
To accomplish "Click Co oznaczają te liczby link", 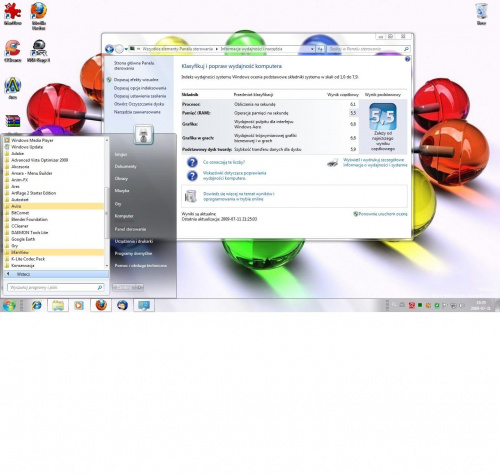I will pos(224,162).
